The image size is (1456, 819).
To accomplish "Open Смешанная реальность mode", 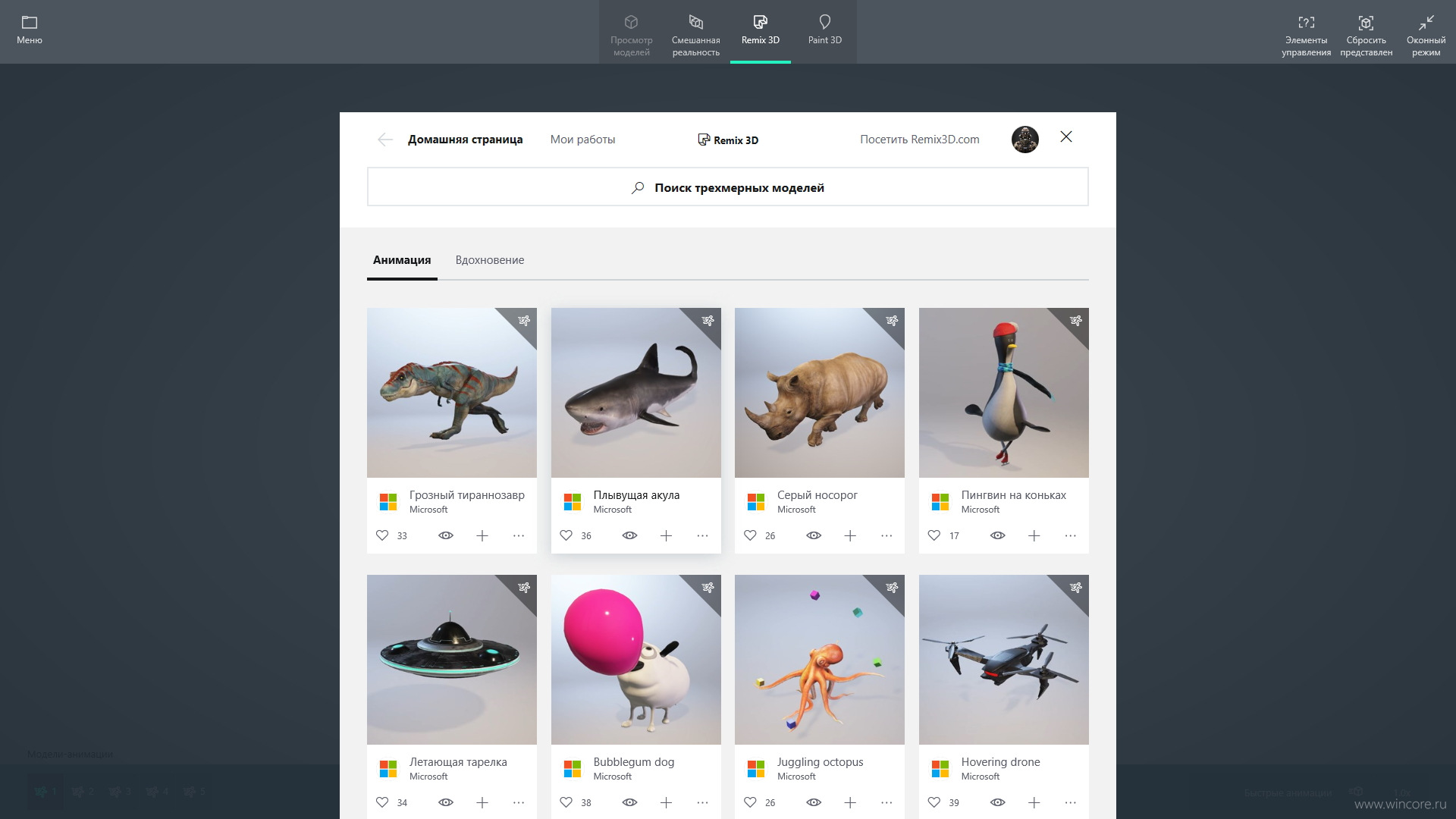I will (696, 32).
